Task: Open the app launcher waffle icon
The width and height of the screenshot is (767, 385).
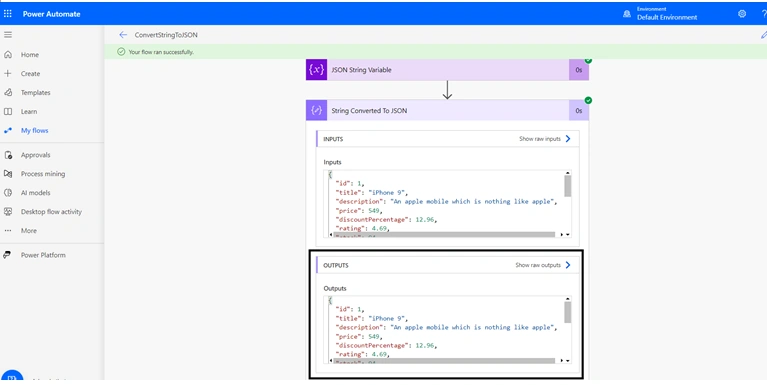Action: pos(8,14)
